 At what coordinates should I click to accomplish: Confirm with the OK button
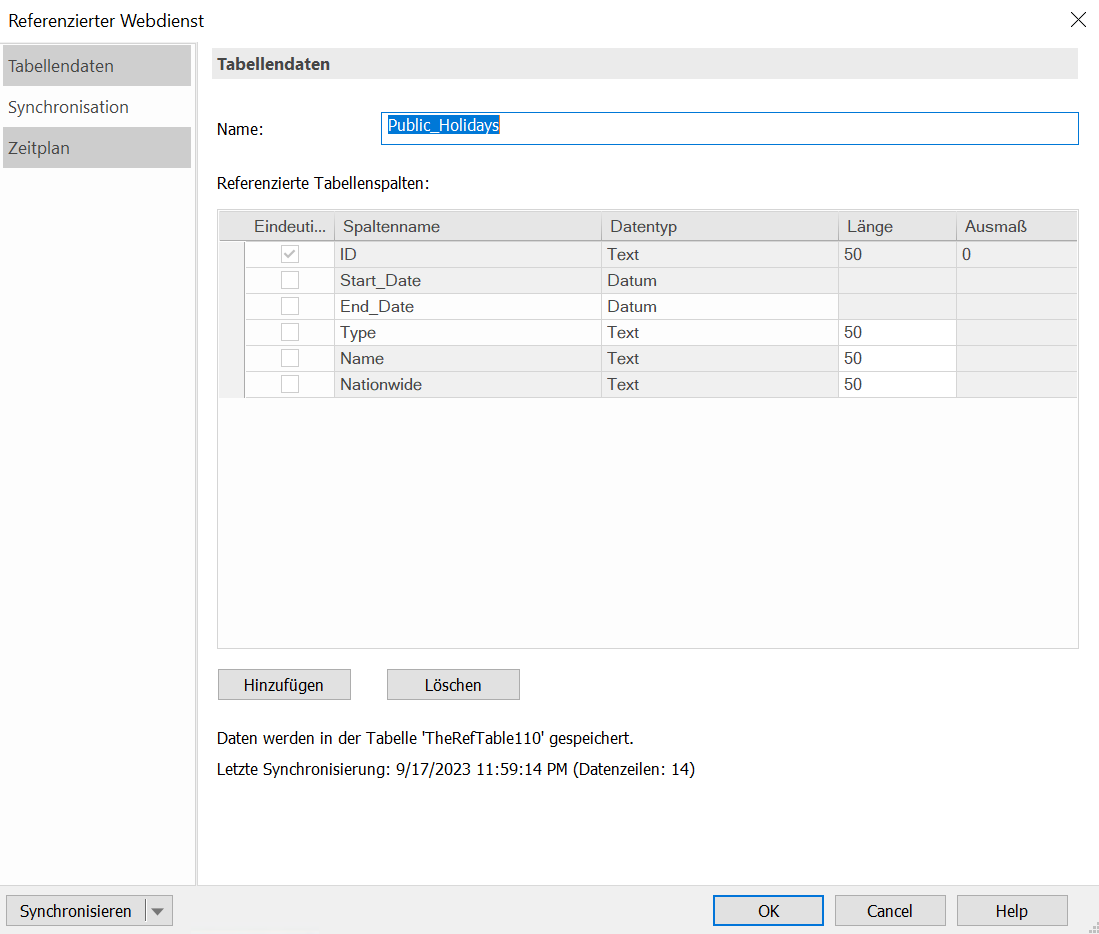click(768, 911)
